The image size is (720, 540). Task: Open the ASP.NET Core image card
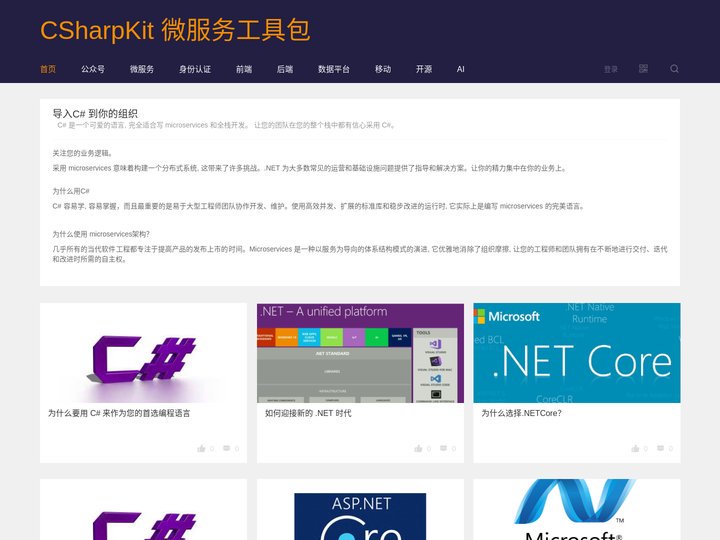[360, 510]
